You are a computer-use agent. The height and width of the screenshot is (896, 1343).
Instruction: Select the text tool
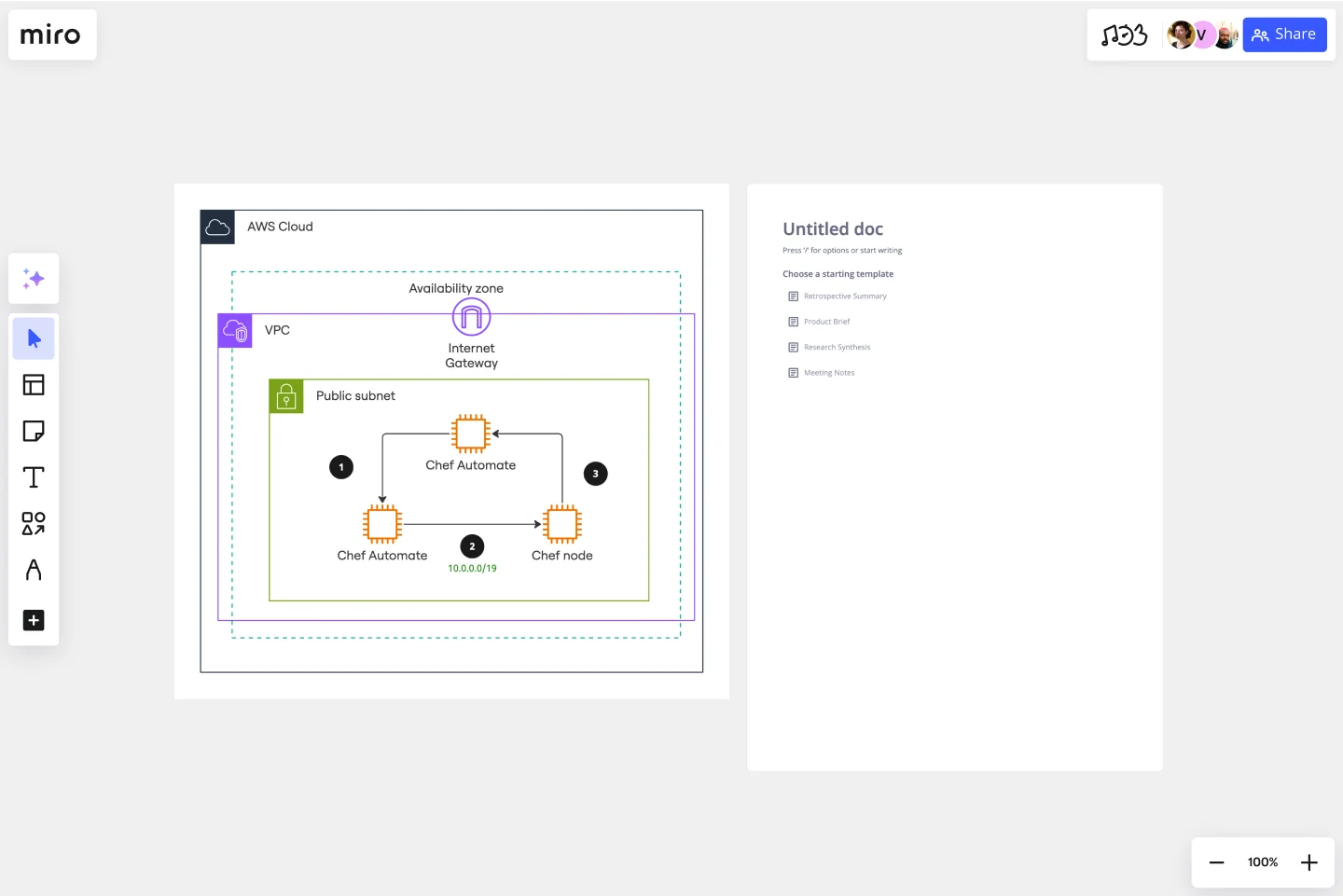[x=34, y=477]
